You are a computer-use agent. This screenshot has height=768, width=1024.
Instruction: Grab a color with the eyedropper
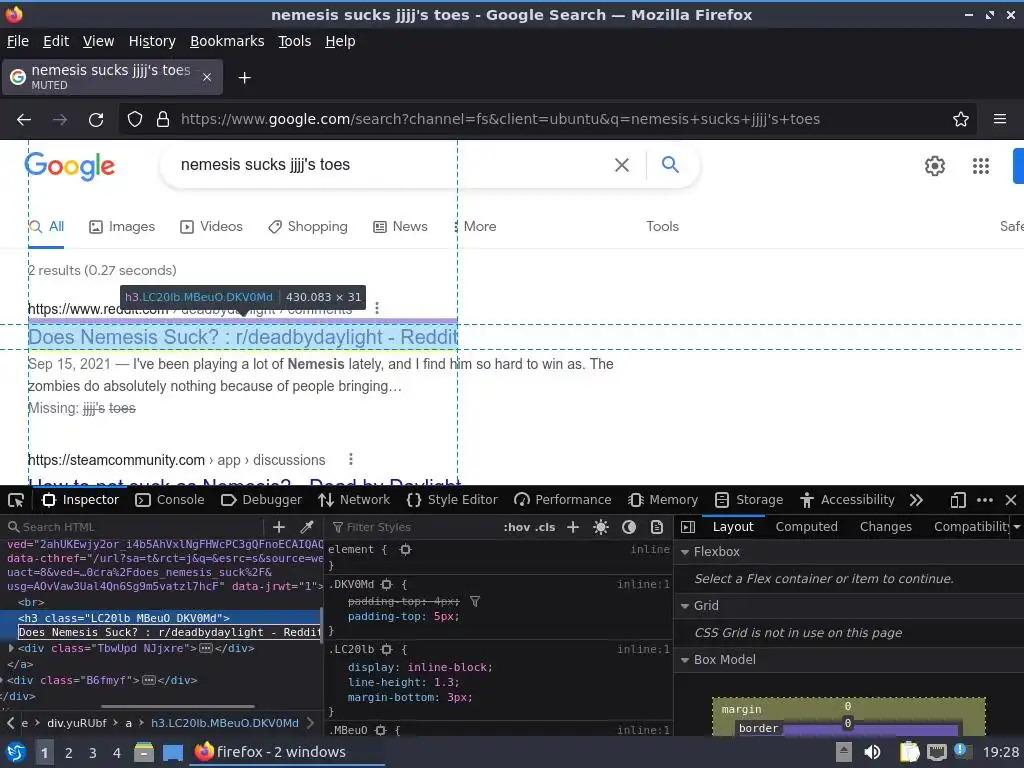306,527
